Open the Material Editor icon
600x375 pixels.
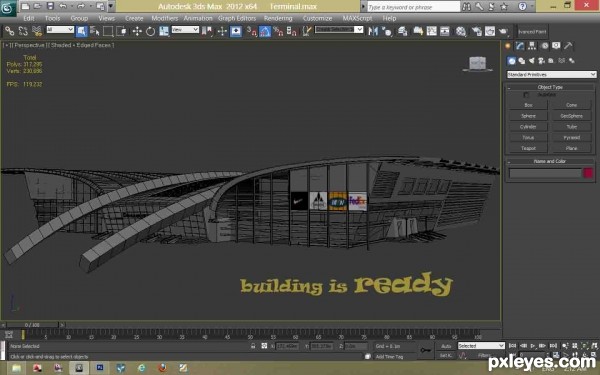461,31
